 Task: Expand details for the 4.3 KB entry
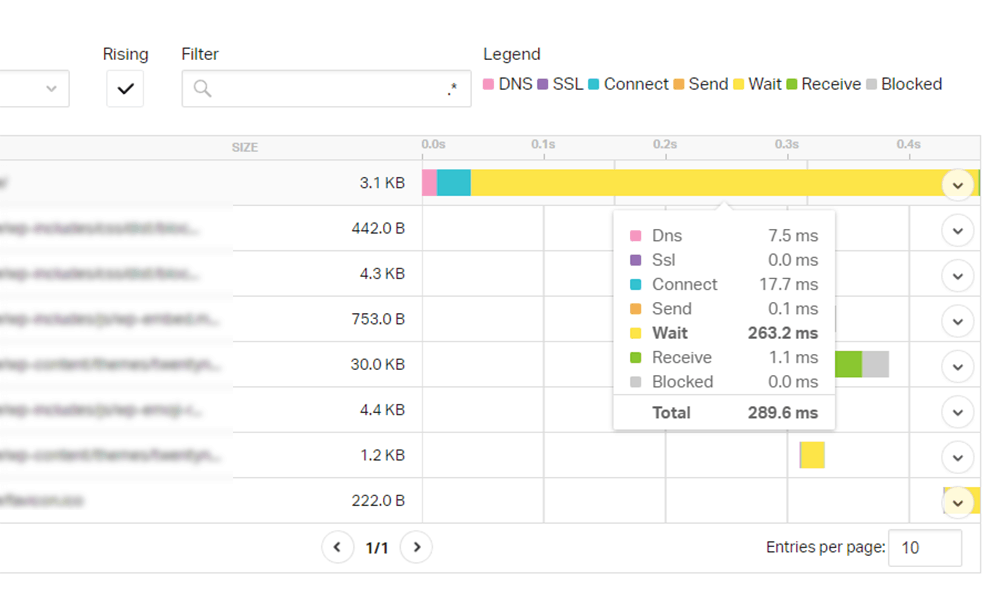click(x=957, y=276)
